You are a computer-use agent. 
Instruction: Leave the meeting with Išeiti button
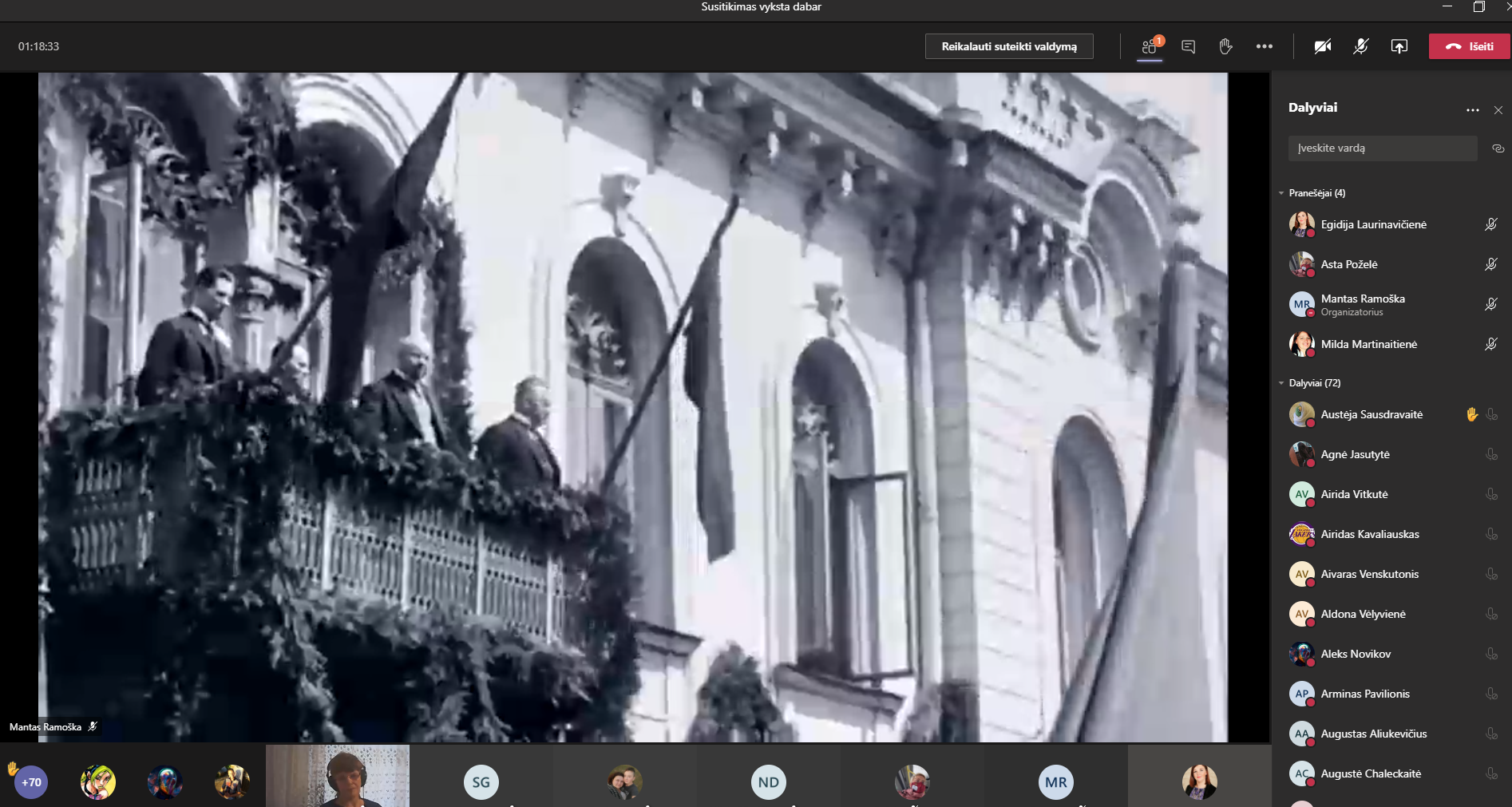click(x=1469, y=46)
